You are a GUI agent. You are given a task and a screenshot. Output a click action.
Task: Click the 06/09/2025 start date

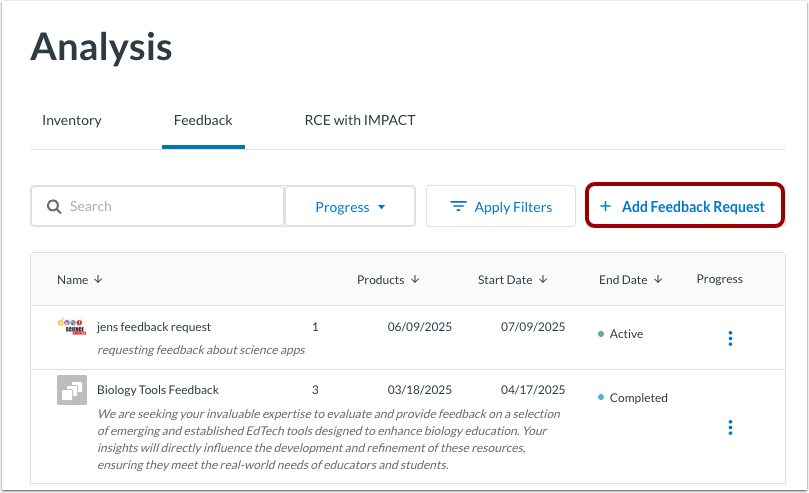pyautogui.click(x=419, y=327)
